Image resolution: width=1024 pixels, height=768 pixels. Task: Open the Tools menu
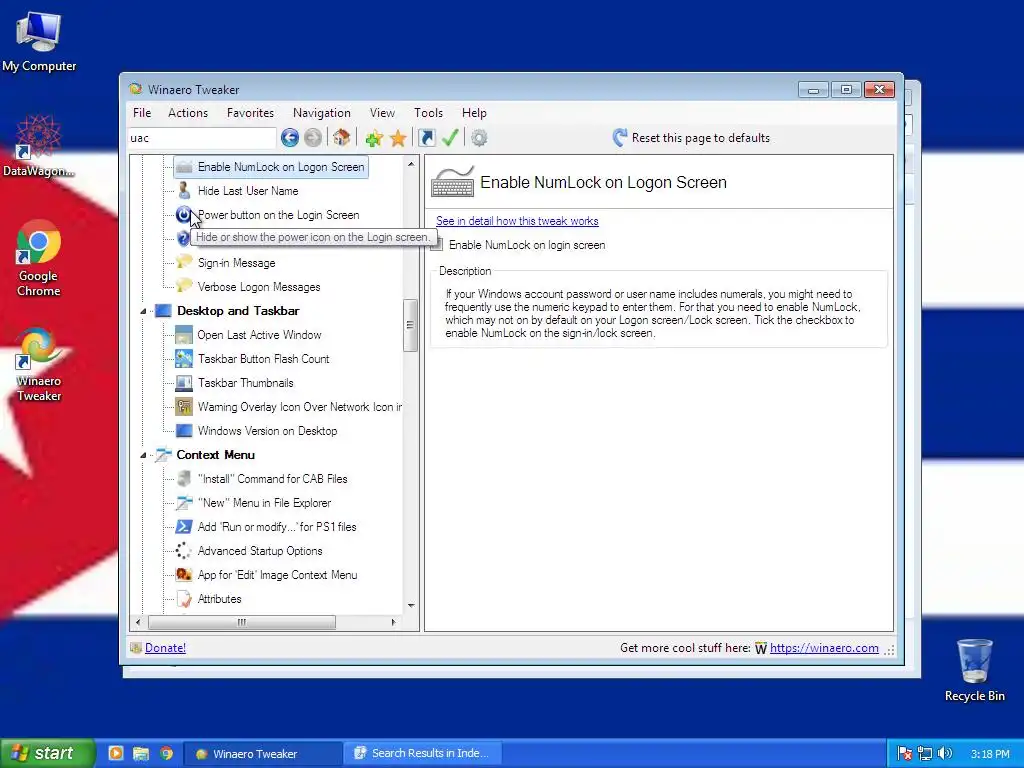tap(428, 113)
